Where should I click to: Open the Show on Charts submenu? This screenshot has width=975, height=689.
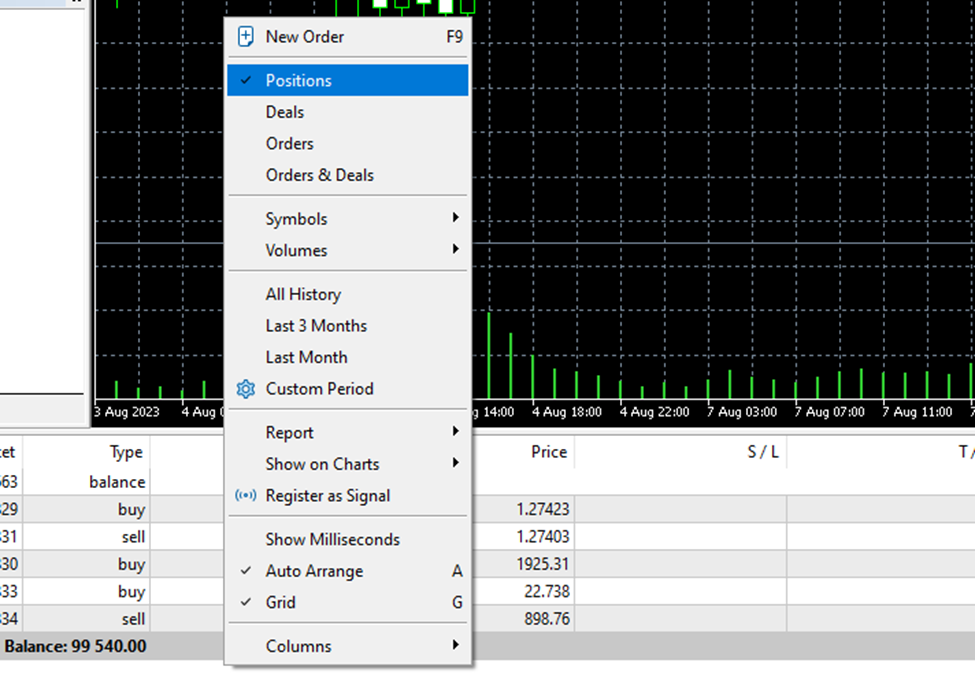pos(348,464)
